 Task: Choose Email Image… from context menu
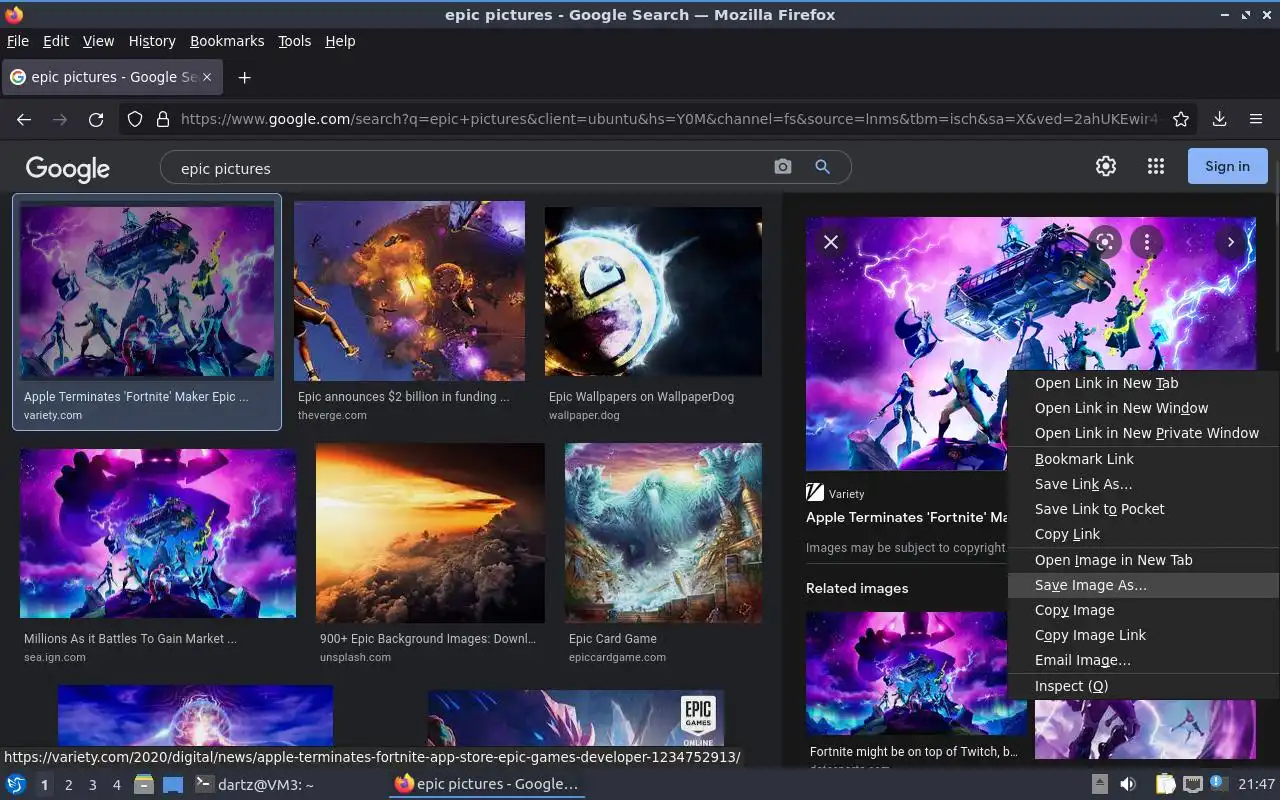pos(1143,660)
